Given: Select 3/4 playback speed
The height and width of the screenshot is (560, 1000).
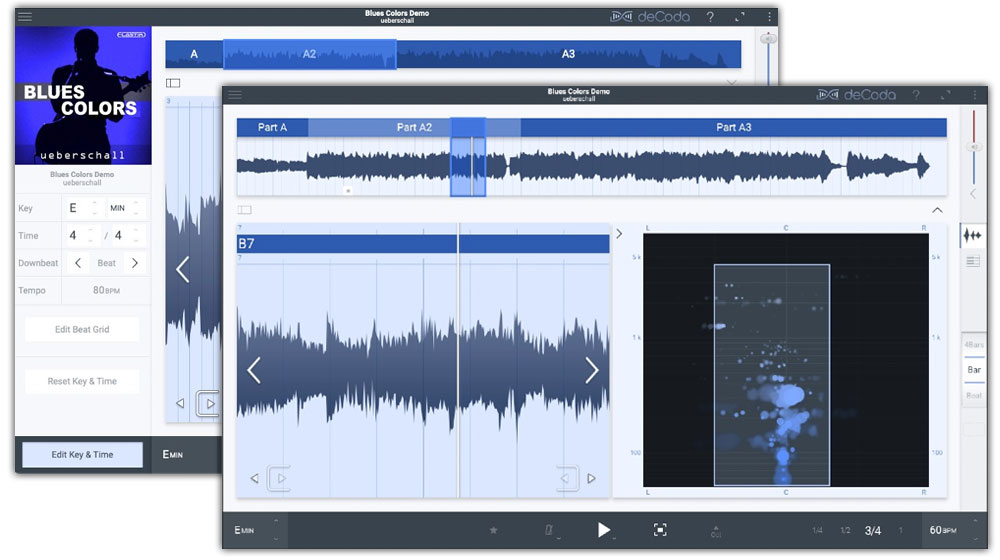Looking at the screenshot, I should pos(873,531).
